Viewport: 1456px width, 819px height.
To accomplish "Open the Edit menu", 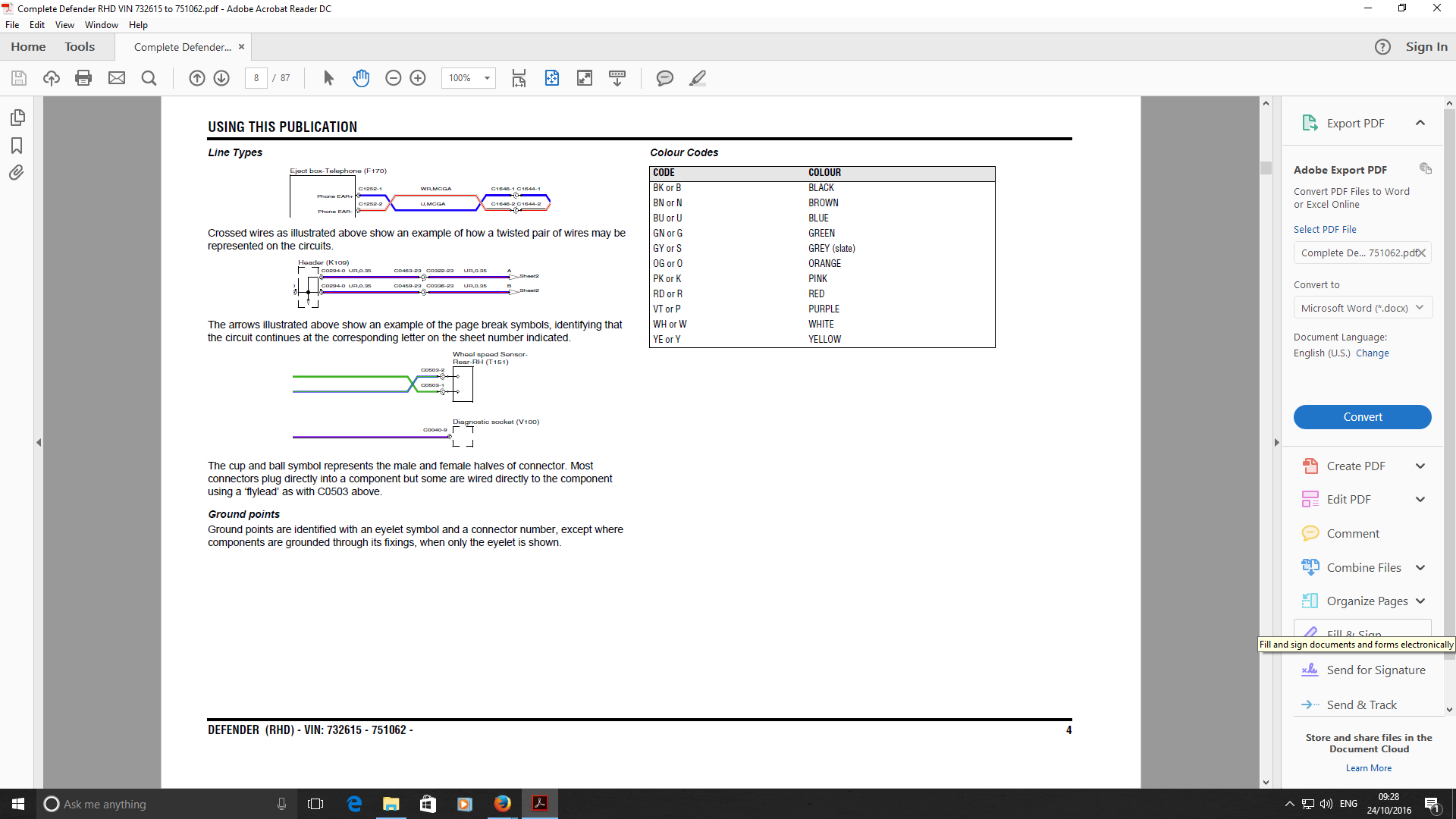I will coord(37,25).
